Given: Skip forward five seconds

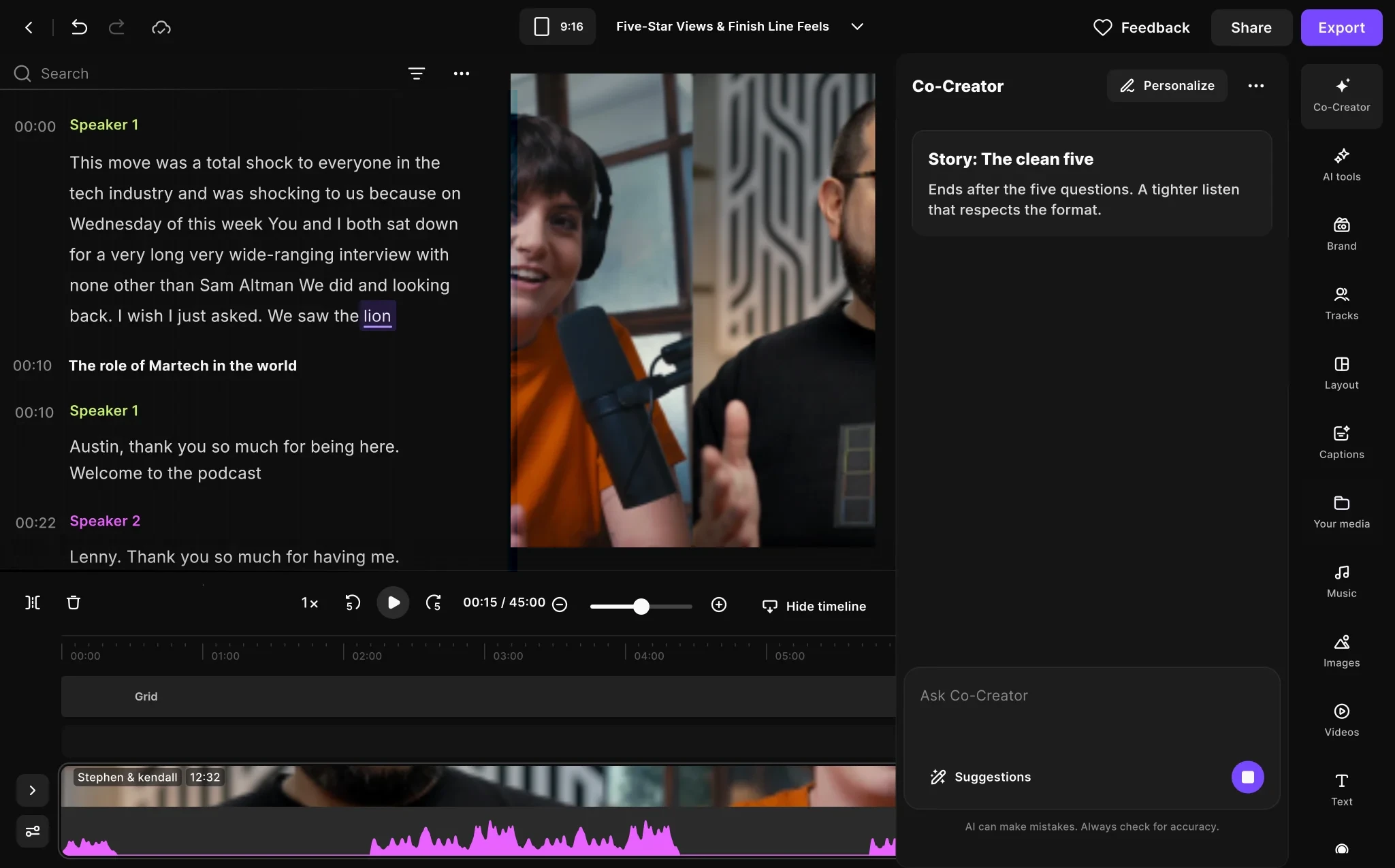Looking at the screenshot, I should coord(434,603).
